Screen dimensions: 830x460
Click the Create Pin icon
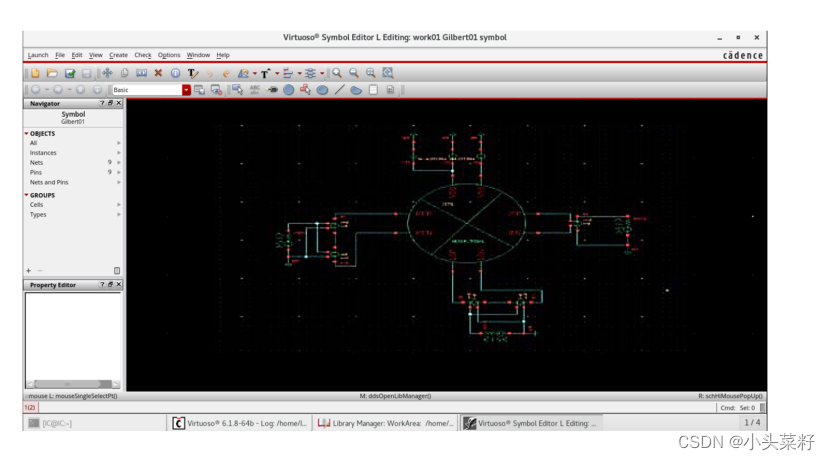[x=272, y=90]
